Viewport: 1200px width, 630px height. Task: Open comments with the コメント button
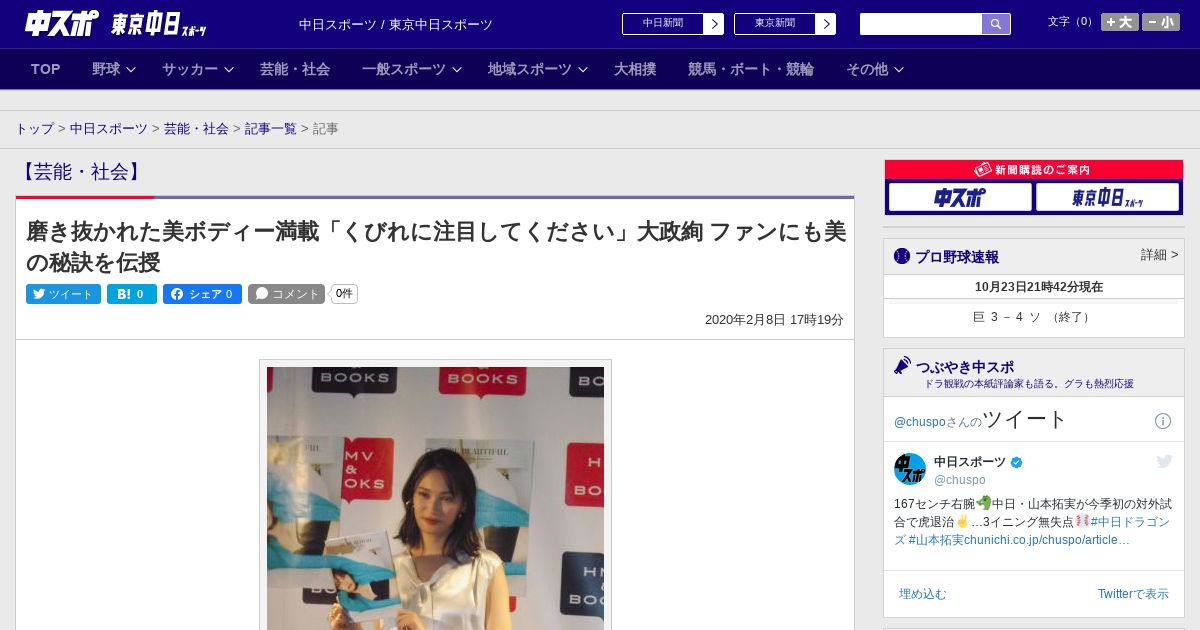[287, 294]
